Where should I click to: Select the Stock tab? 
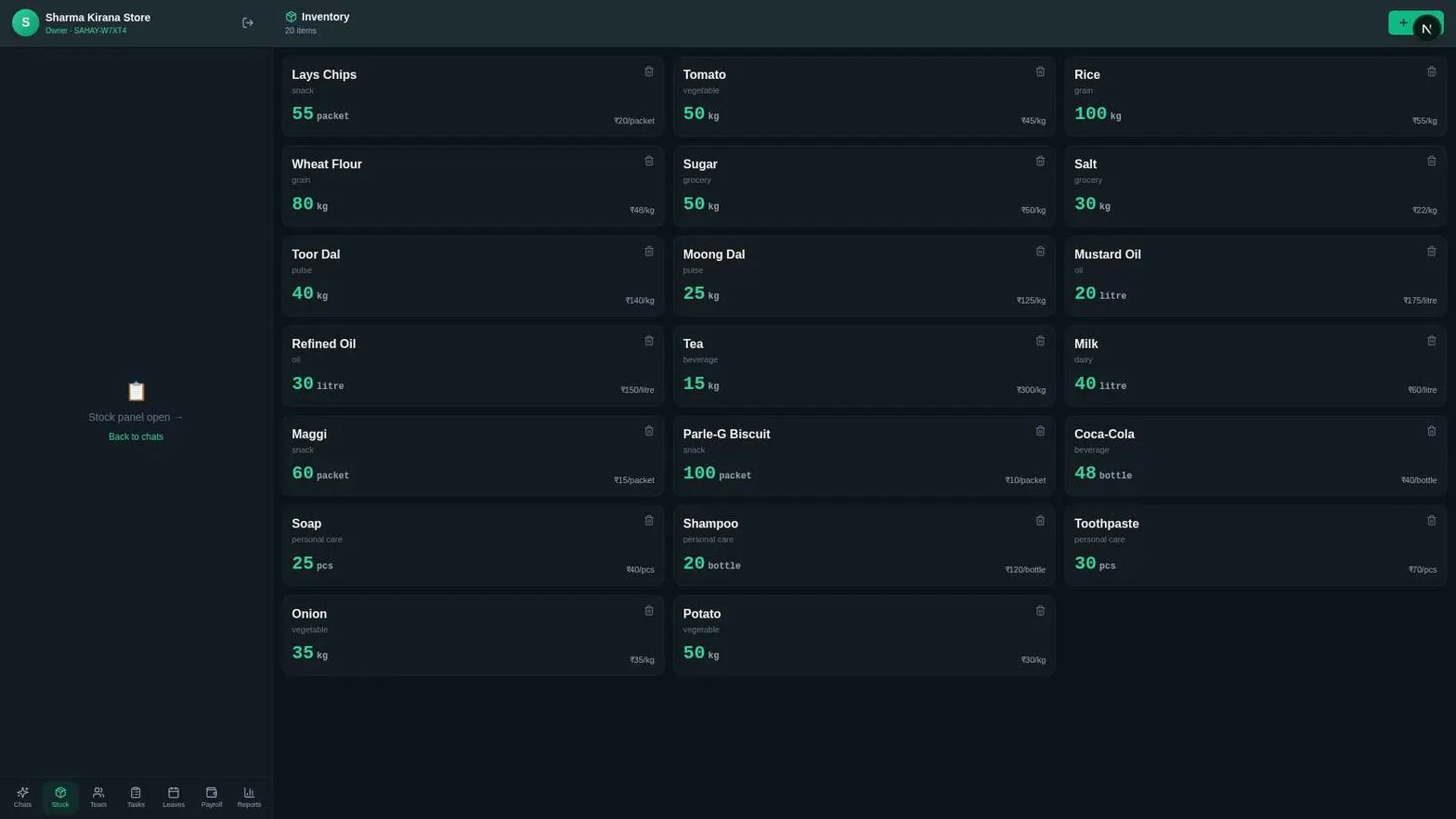[60, 797]
